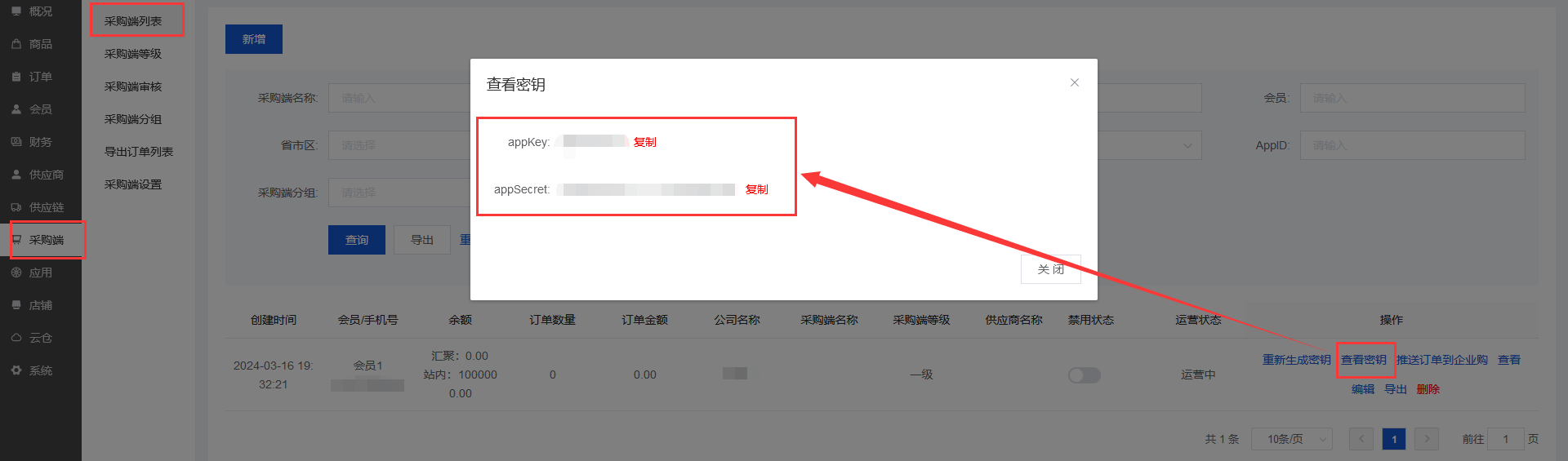This screenshot has width=1568, height=461.
Task: Click the 新增 add button
Action: pyautogui.click(x=254, y=39)
